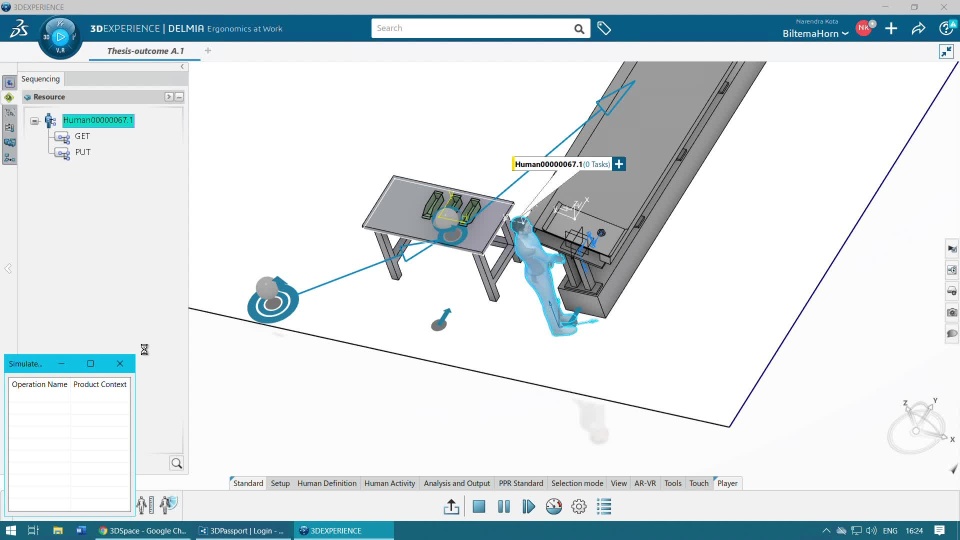960x540 pixels.
Task: Switch to the Selection mode tab
Action: tap(577, 483)
